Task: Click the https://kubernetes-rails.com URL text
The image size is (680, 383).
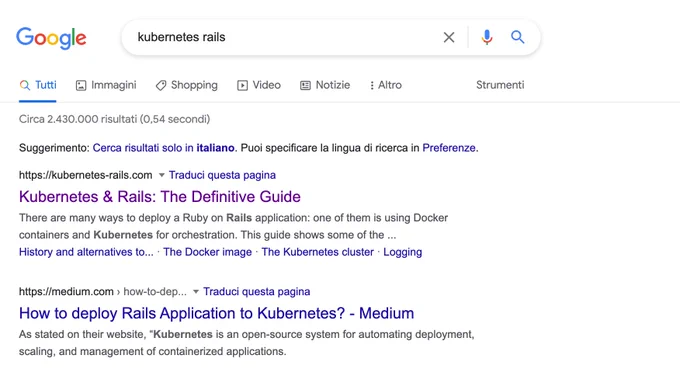Action: (85, 175)
